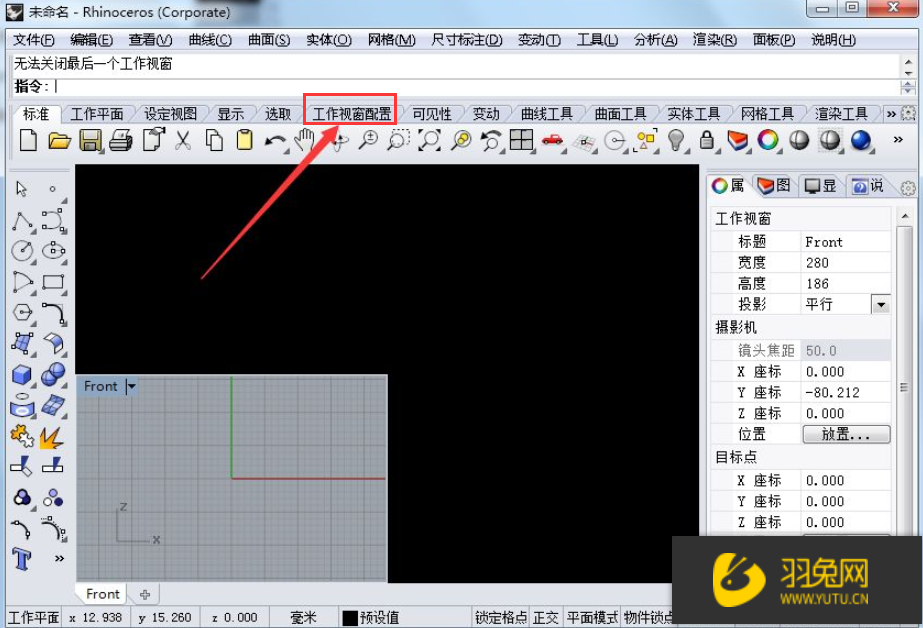Viewport: 923px width, 628px height.
Task: Open the 投影 projection dropdown showing 平行
Action: tap(881, 305)
